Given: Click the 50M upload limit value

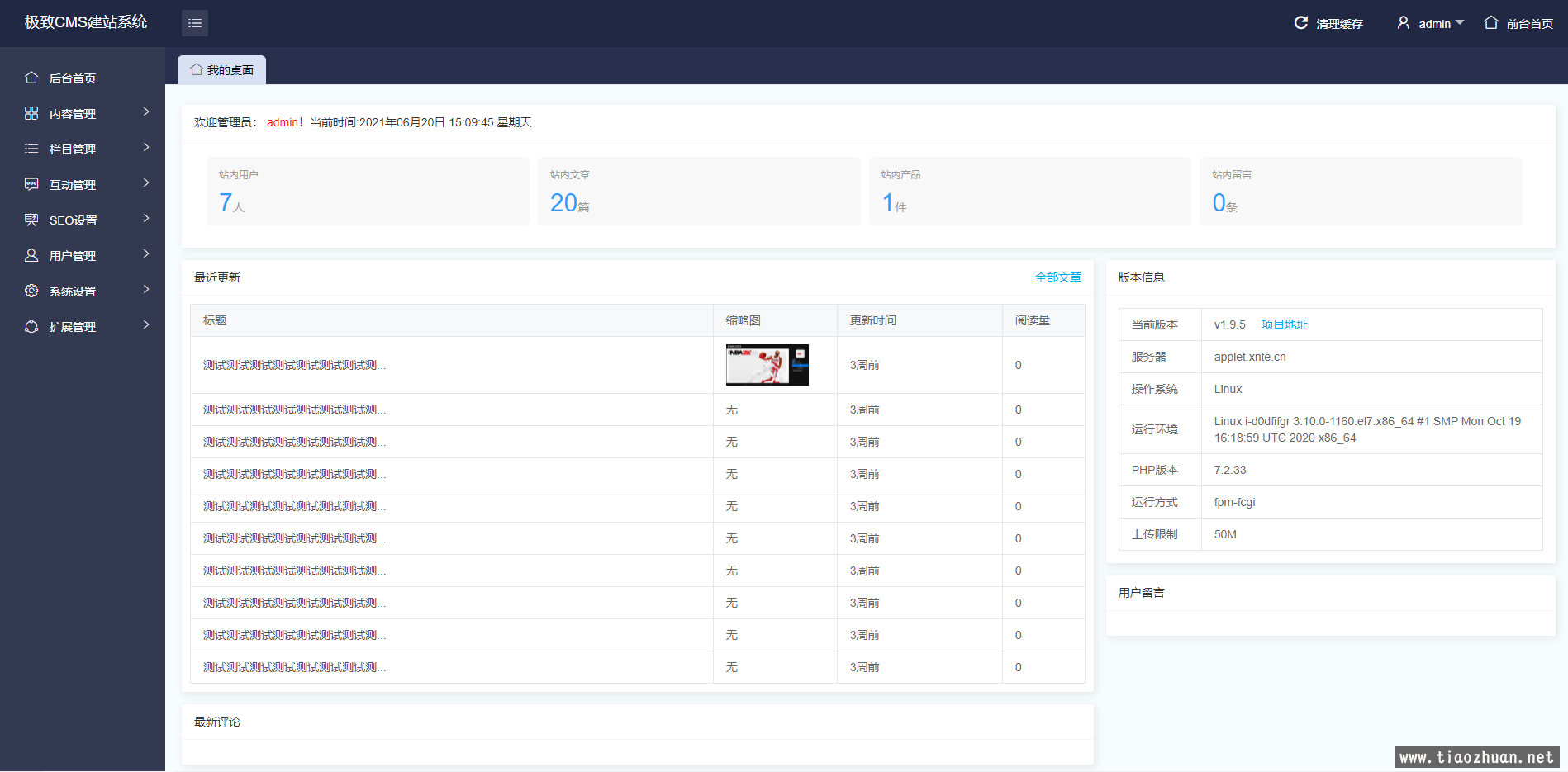Looking at the screenshot, I should [1225, 534].
